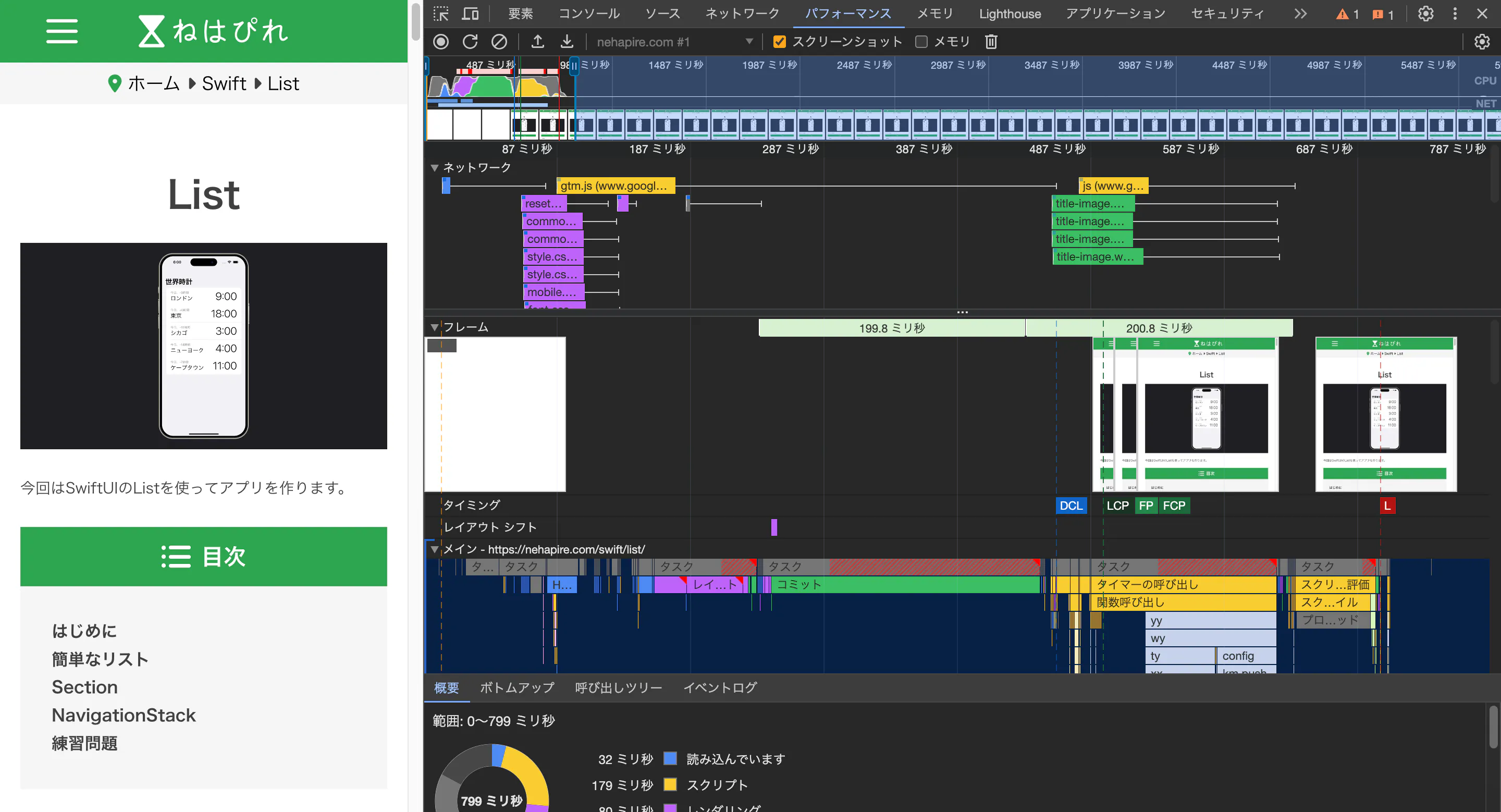Jump to NavigationStack contents link
Image resolution: width=1501 pixels, height=812 pixels.
[x=124, y=715]
